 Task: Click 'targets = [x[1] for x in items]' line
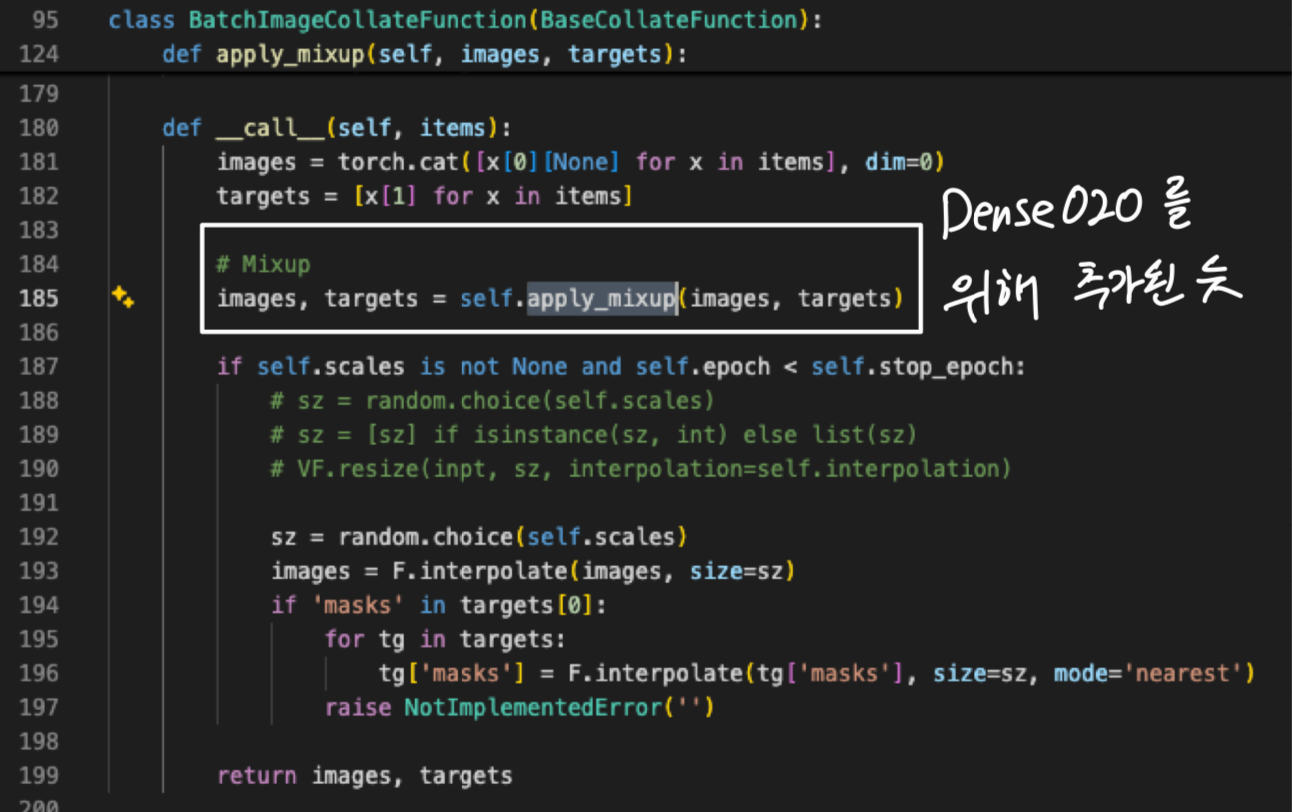pyautogui.click(x=425, y=196)
